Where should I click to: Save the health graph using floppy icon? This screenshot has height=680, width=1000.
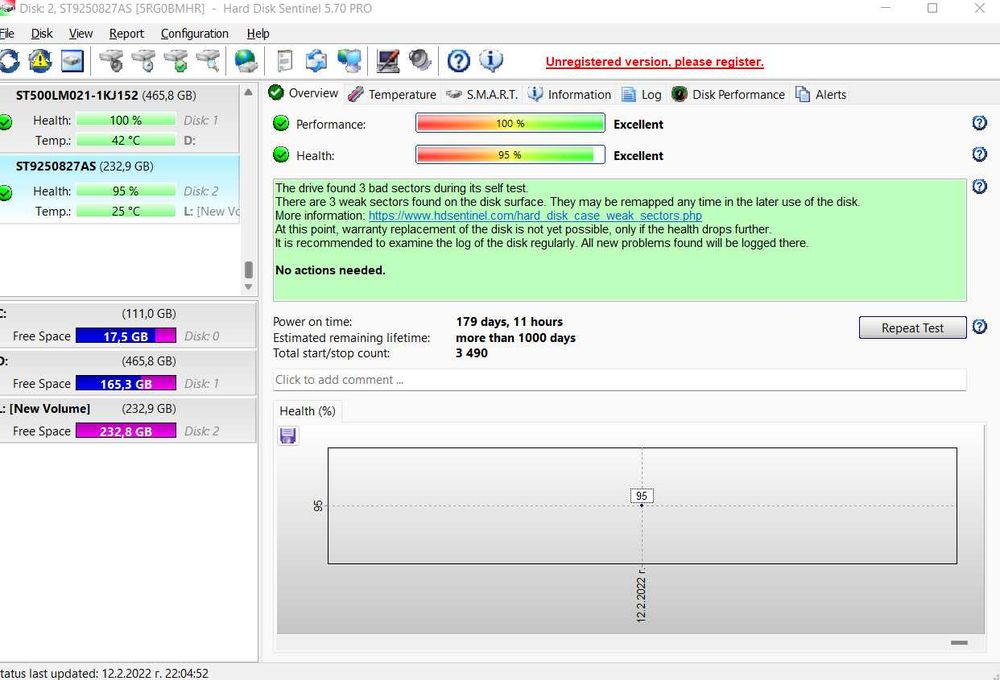(x=288, y=436)
